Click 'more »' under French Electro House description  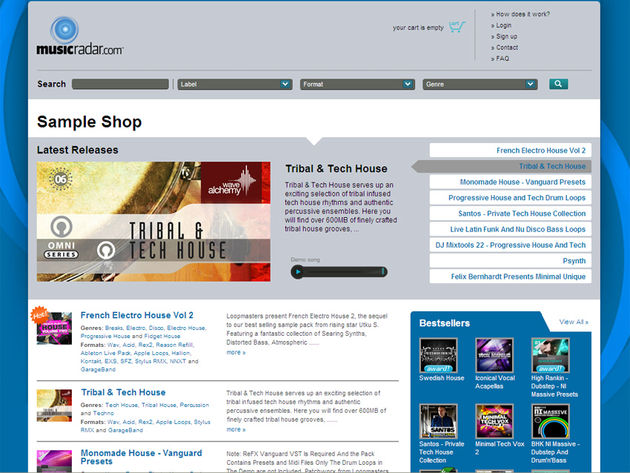click(x=236, y=352)
